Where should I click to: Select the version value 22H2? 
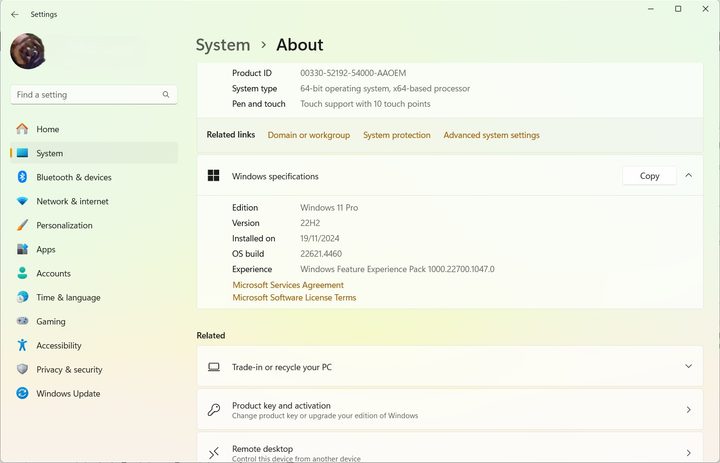pyautogui.click(x=310, y=223)
